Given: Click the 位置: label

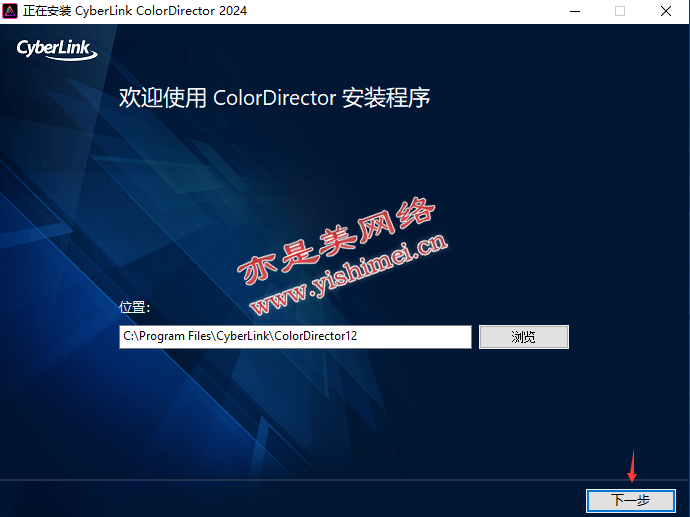Looking at the screenshot, I should tap(135, 307).
